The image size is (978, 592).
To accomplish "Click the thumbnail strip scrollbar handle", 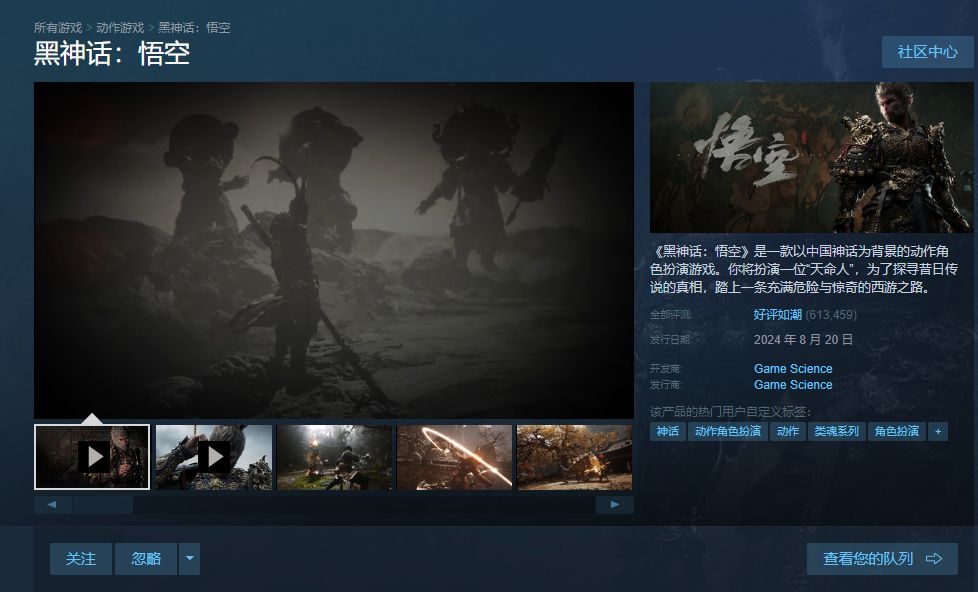I will pos(102,505).
